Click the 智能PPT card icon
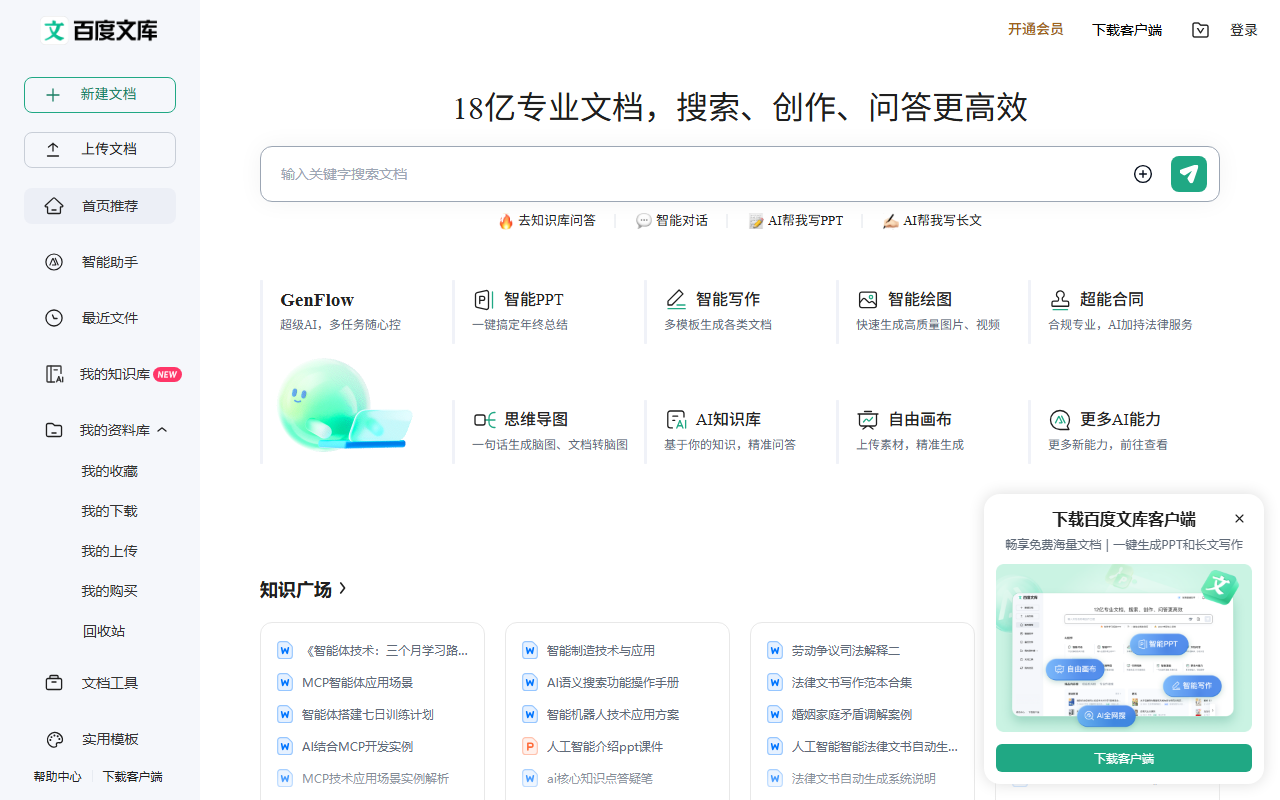Viewport: 1280px width, 800px height. tap(484, 300)
